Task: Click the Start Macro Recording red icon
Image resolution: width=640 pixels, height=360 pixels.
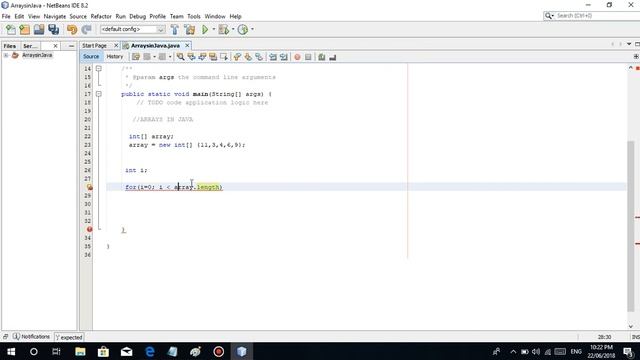Action: [297, 57]
